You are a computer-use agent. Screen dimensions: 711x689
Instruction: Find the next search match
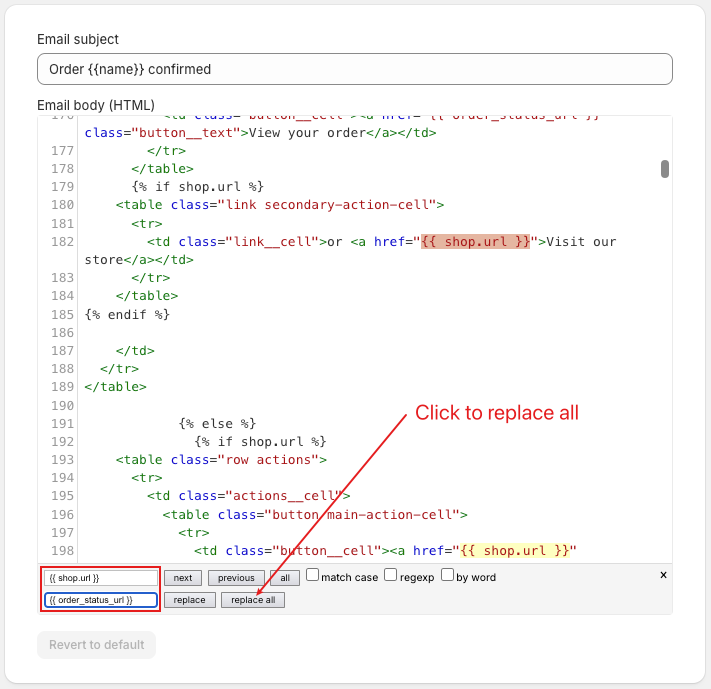[x=183, y=578]
